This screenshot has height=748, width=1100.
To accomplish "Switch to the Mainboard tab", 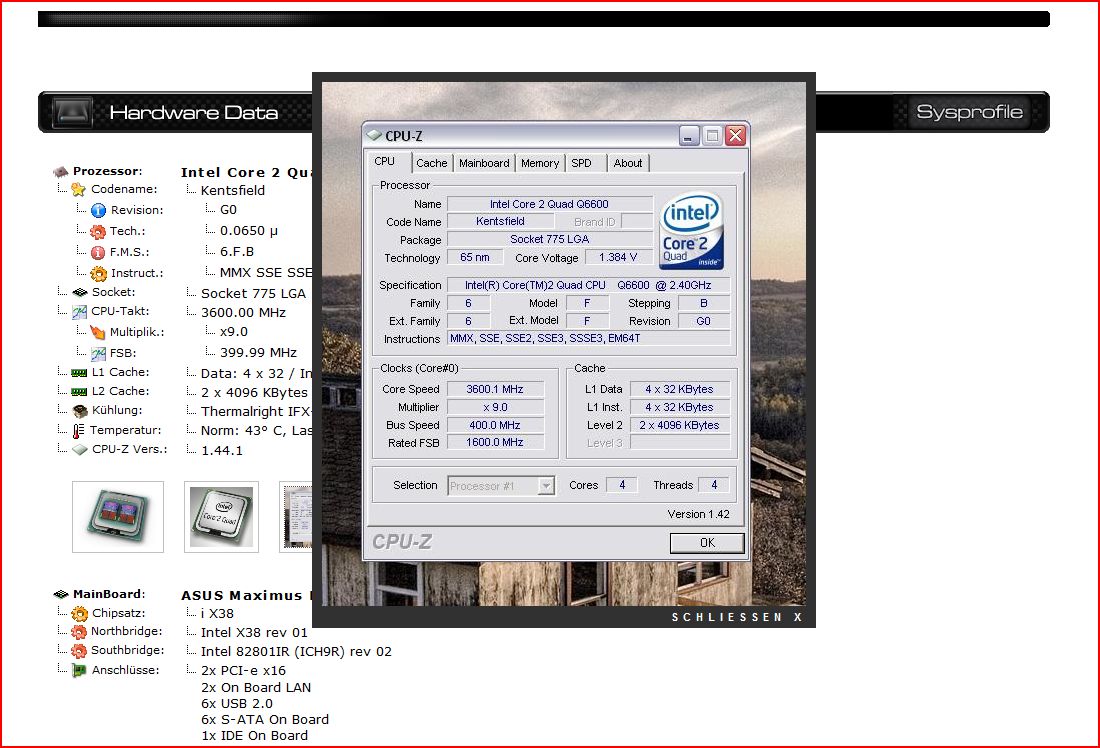I will pyautogui.click(x=484, y=163).
